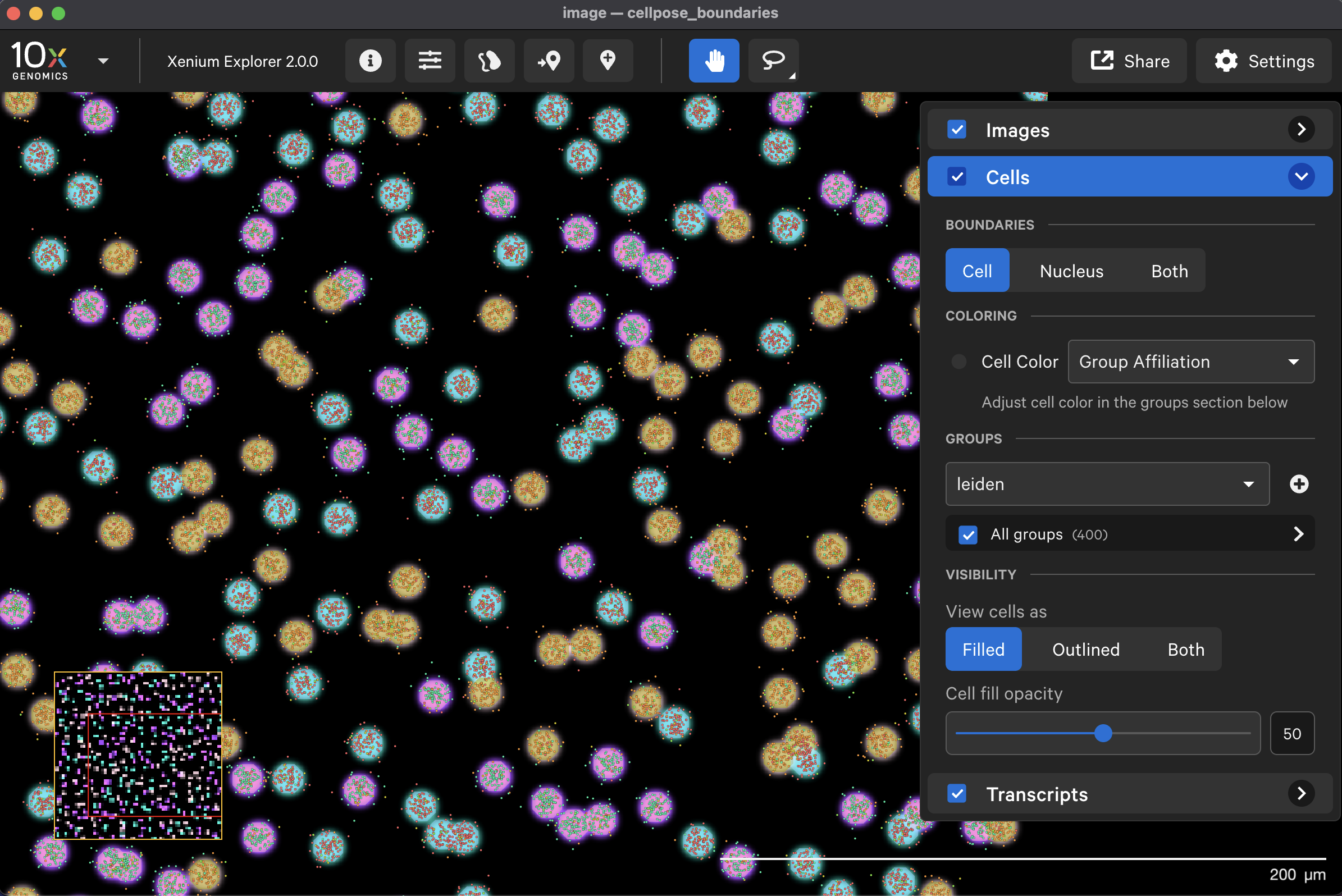1342x896 pixels.
Task: Click the Share button
Action: [1129, 61]
